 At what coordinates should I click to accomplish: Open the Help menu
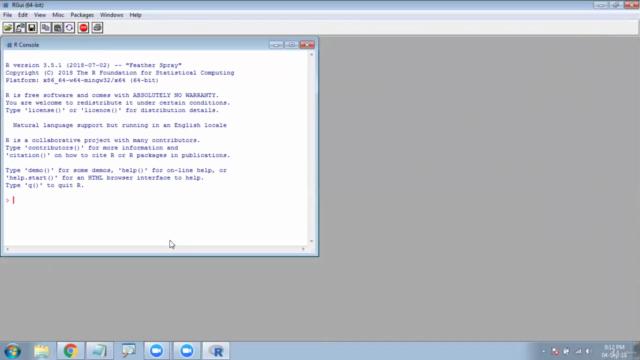tap(136, 15)
